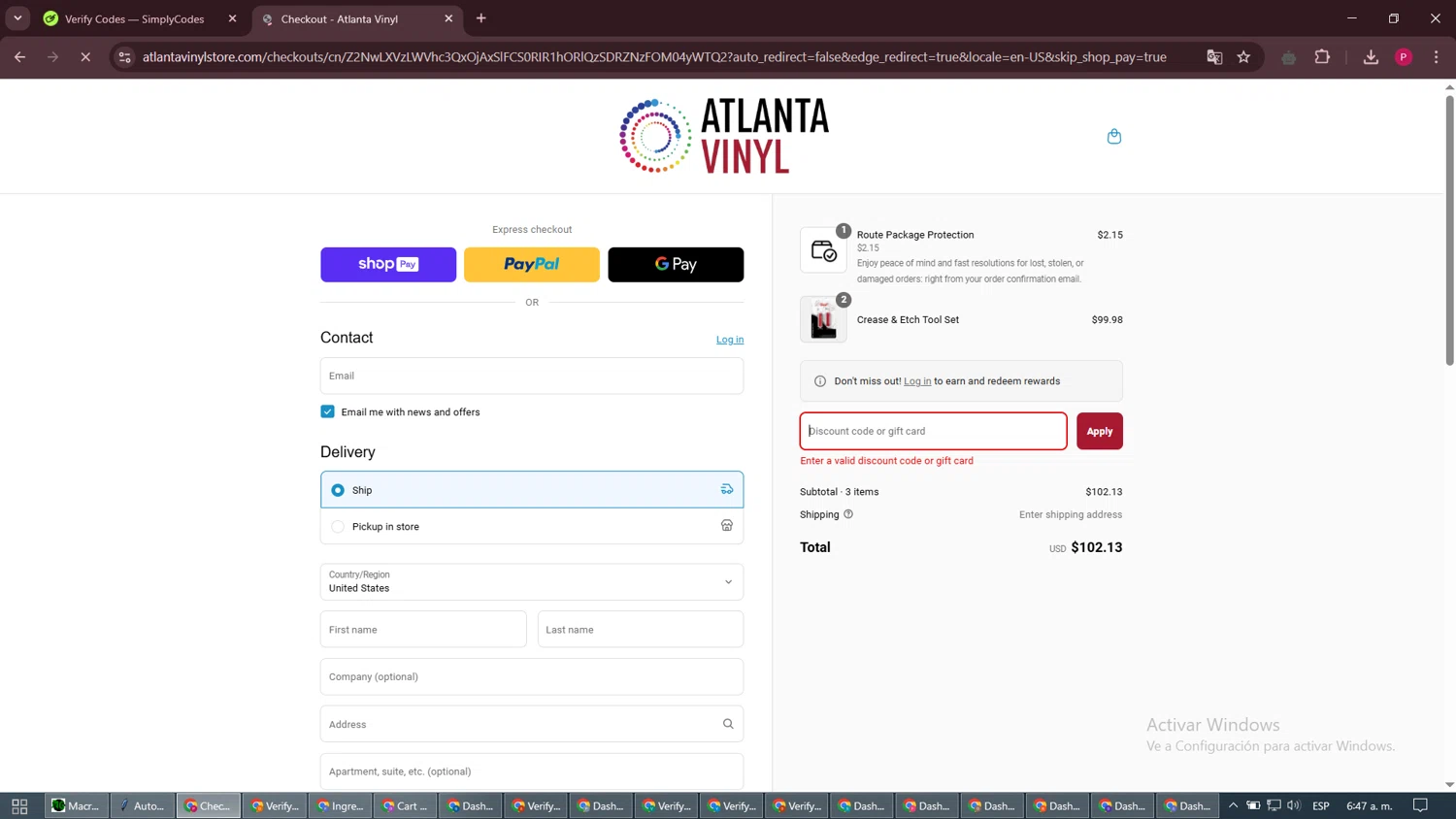Click the browser address bar URL
The width and height of the screenshot is (1456, 819).
(654, 57)
